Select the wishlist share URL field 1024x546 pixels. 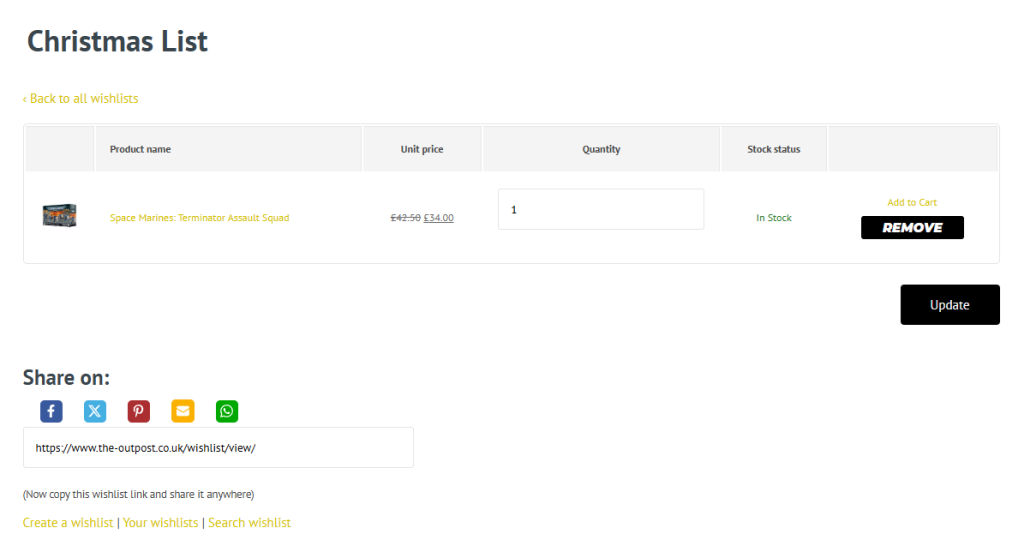coord(218,448)
